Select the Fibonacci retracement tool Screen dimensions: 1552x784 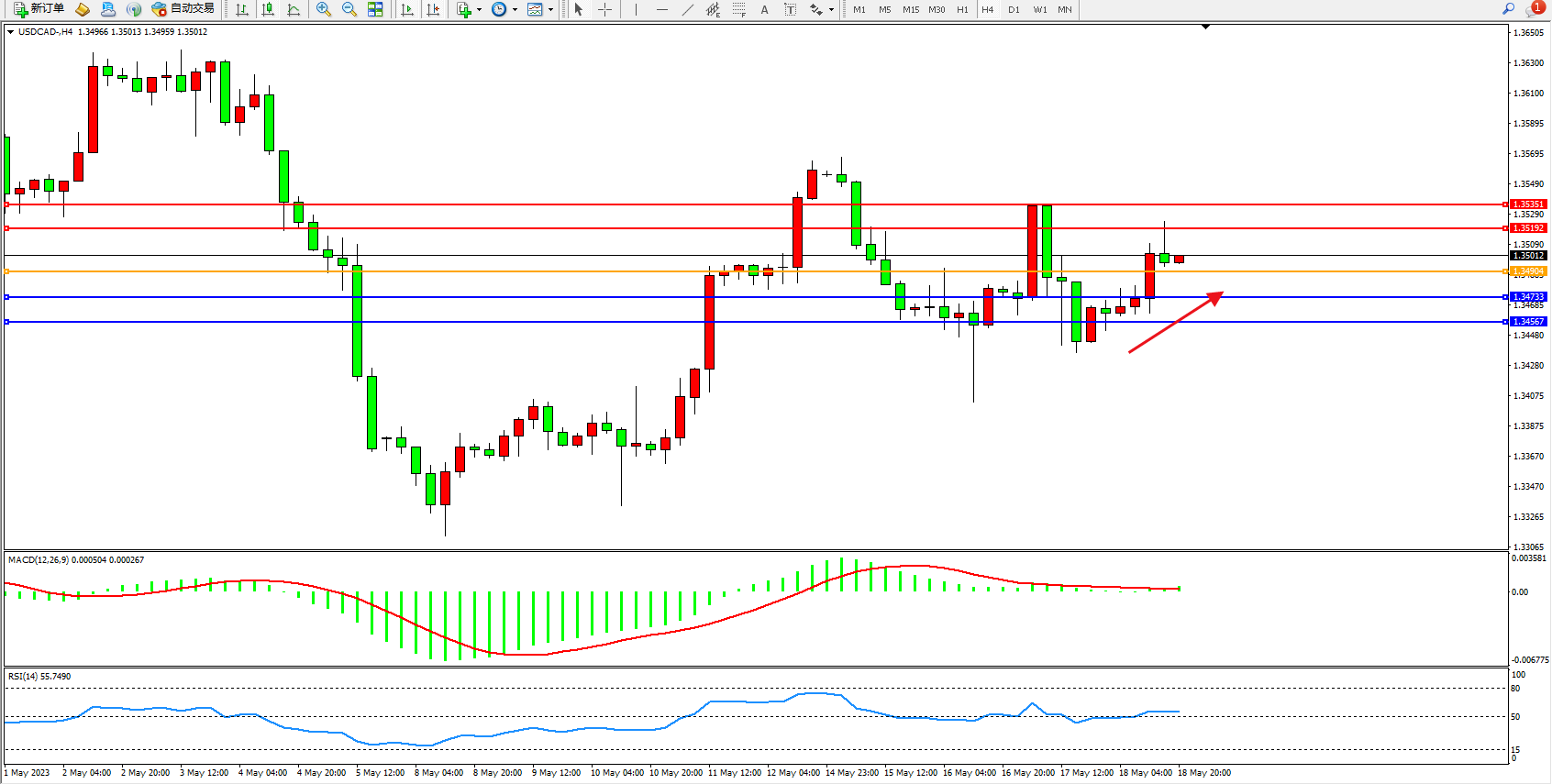[x=739, y=9]
